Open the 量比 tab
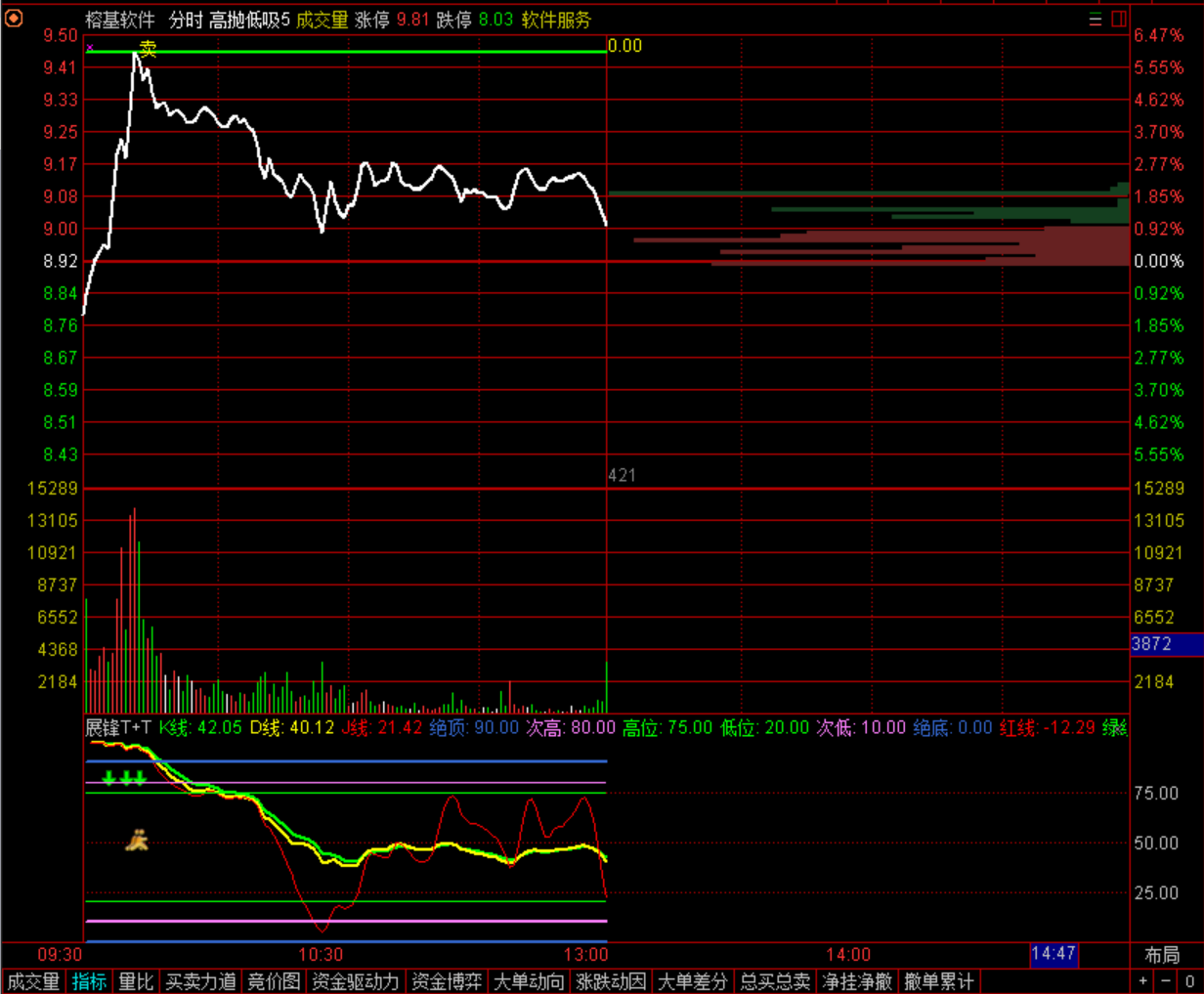Image resolution: width=1204 pixels, height=994 pixels. (x=136, y=981)
